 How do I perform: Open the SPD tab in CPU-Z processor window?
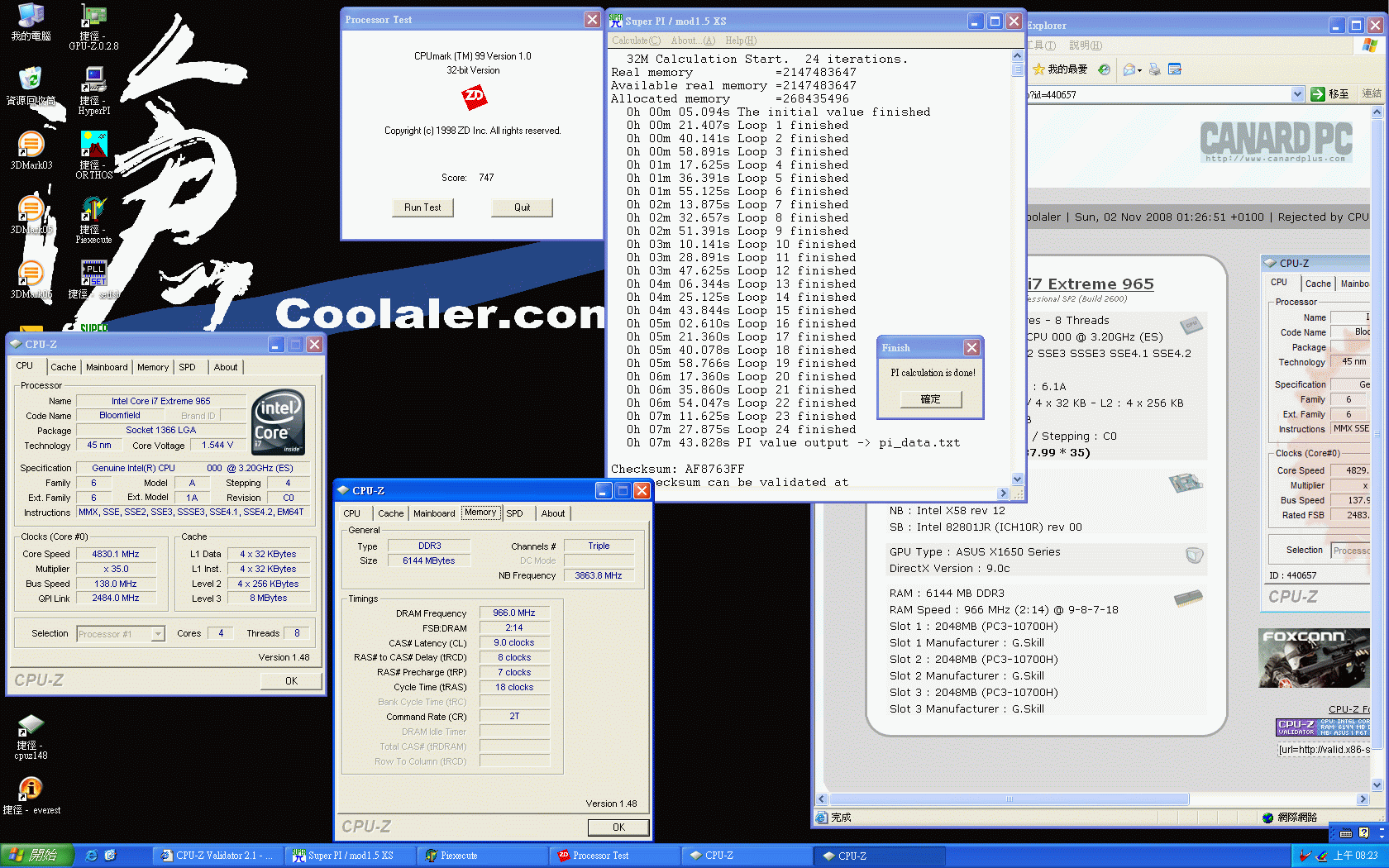[x=188, y=367]
